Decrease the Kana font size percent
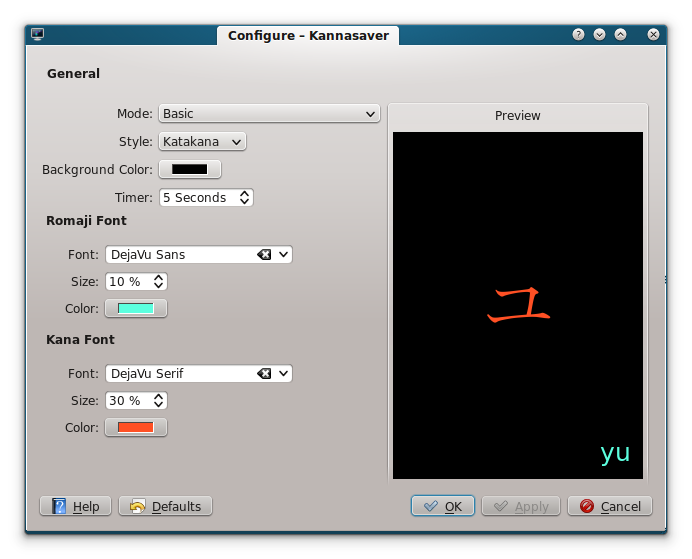This screenshot has height=559, width=692. tap(158, 405)
